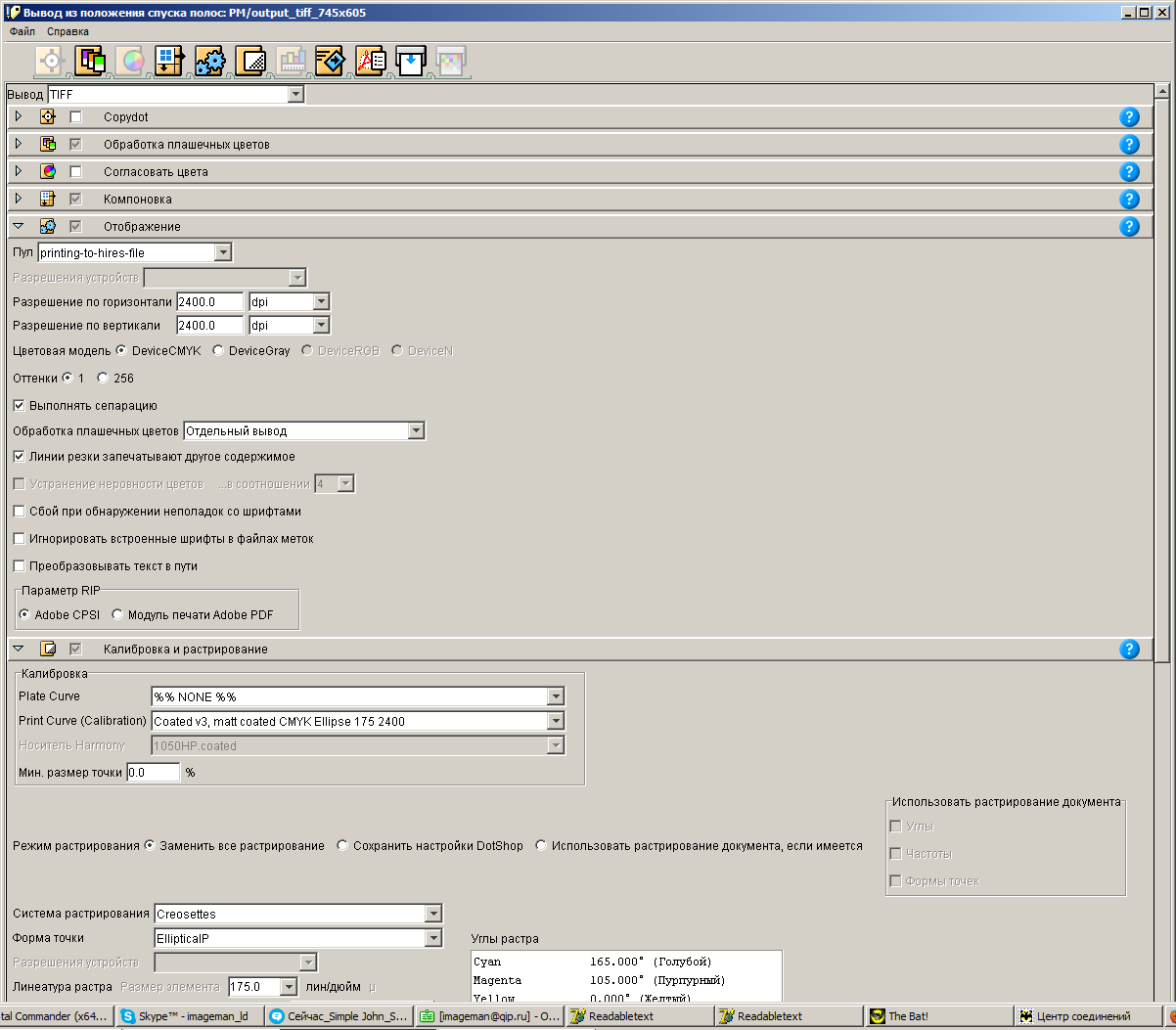Enable Игнорировать встроенные шрифты в файлах меток
Image resolution: width=1176 pixels, height=1030 pixels.
pyautogui.click(x=20, y=538)
